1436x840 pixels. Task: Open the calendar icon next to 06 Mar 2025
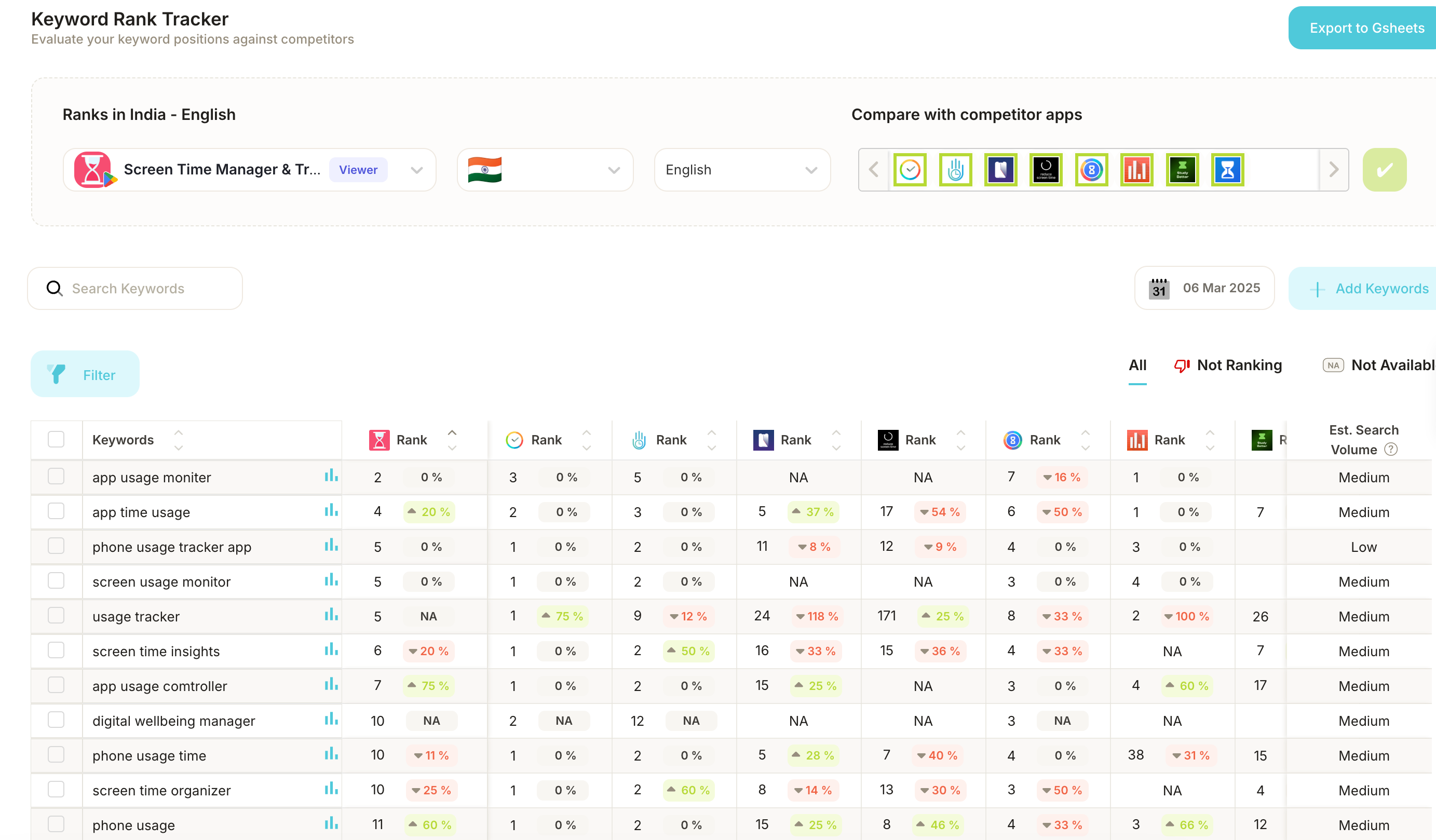coord(1158,288)
